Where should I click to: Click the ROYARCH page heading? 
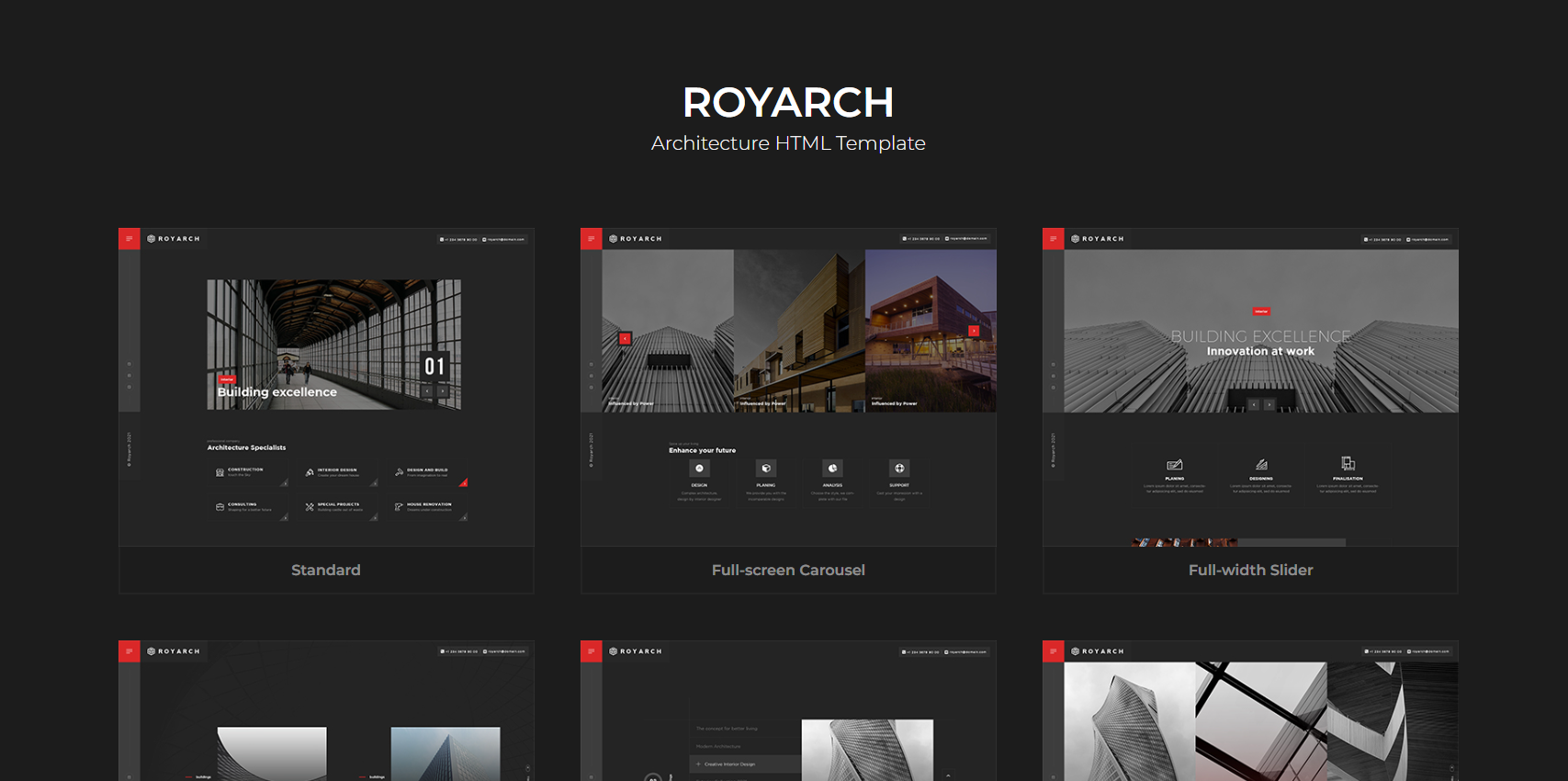(788, 102)
